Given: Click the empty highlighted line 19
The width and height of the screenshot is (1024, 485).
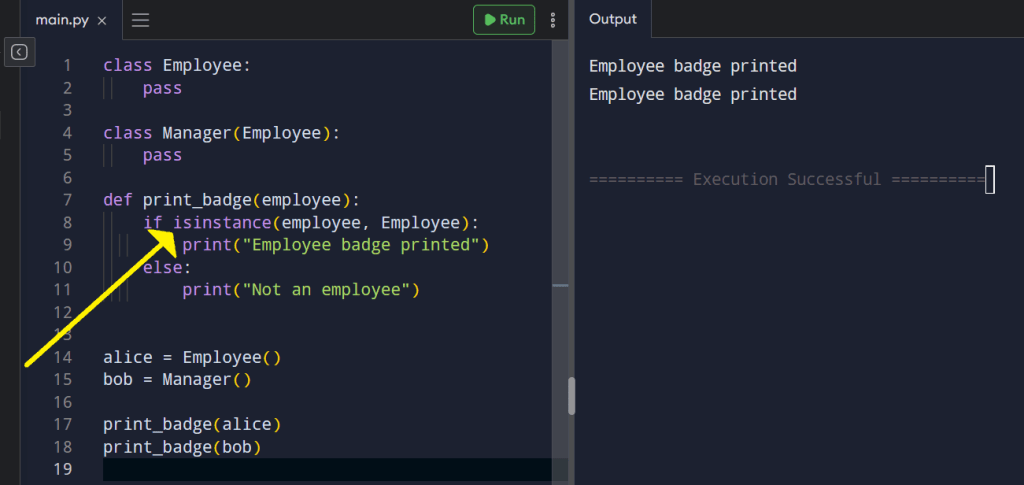Looking at the screenshot, I should (327, 469).
